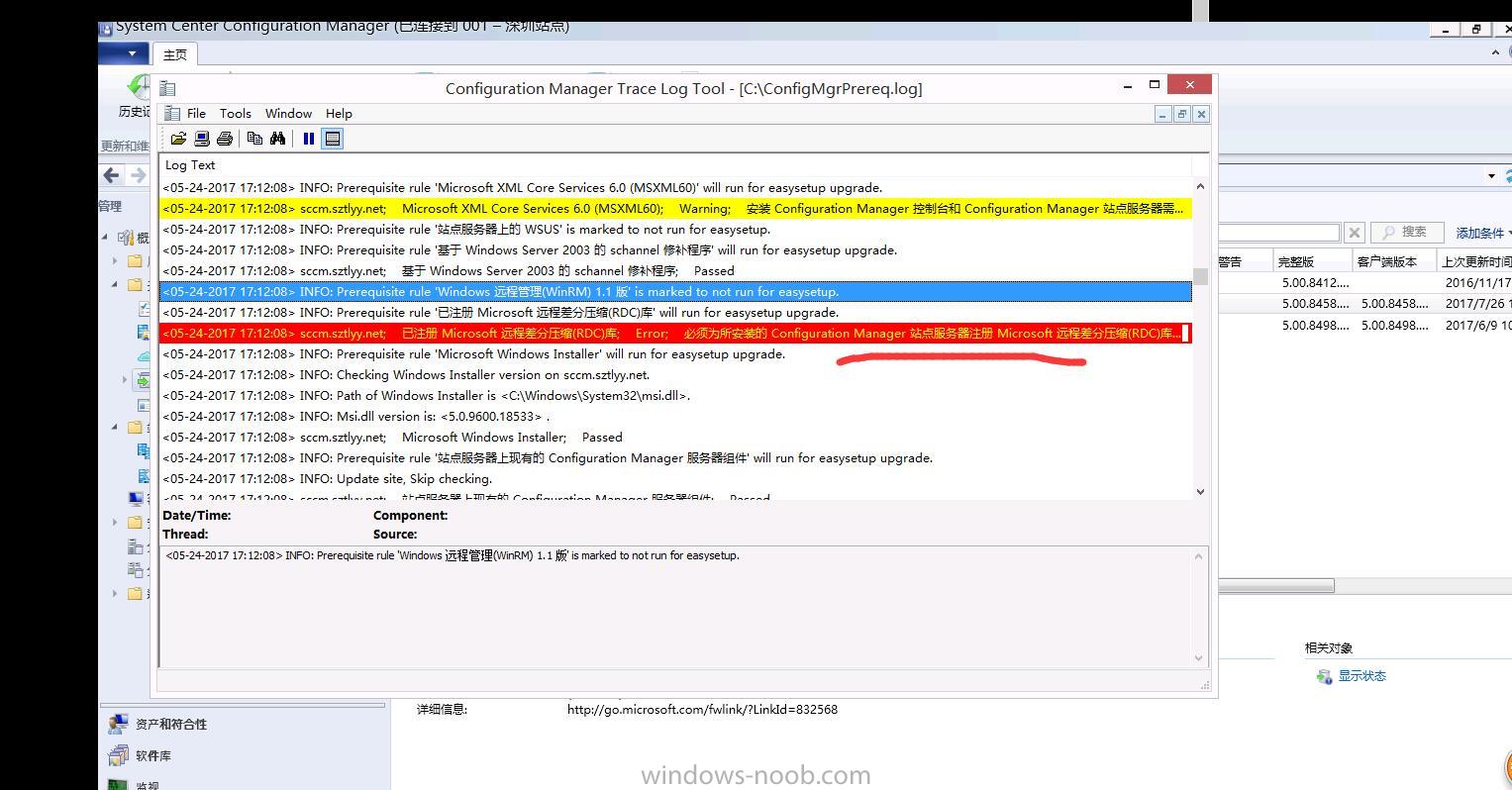Select the monitor icon node in navigation tree
Image resolution: width=1512 pixels, height=790 pixels.
click(135, 498)
